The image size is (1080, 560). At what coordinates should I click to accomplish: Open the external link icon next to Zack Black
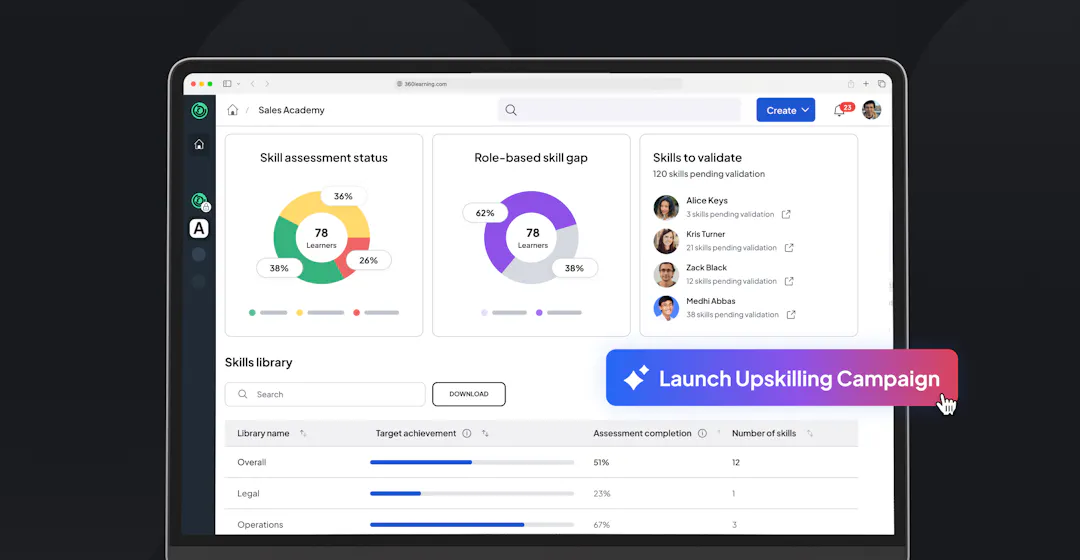[789, 281]
